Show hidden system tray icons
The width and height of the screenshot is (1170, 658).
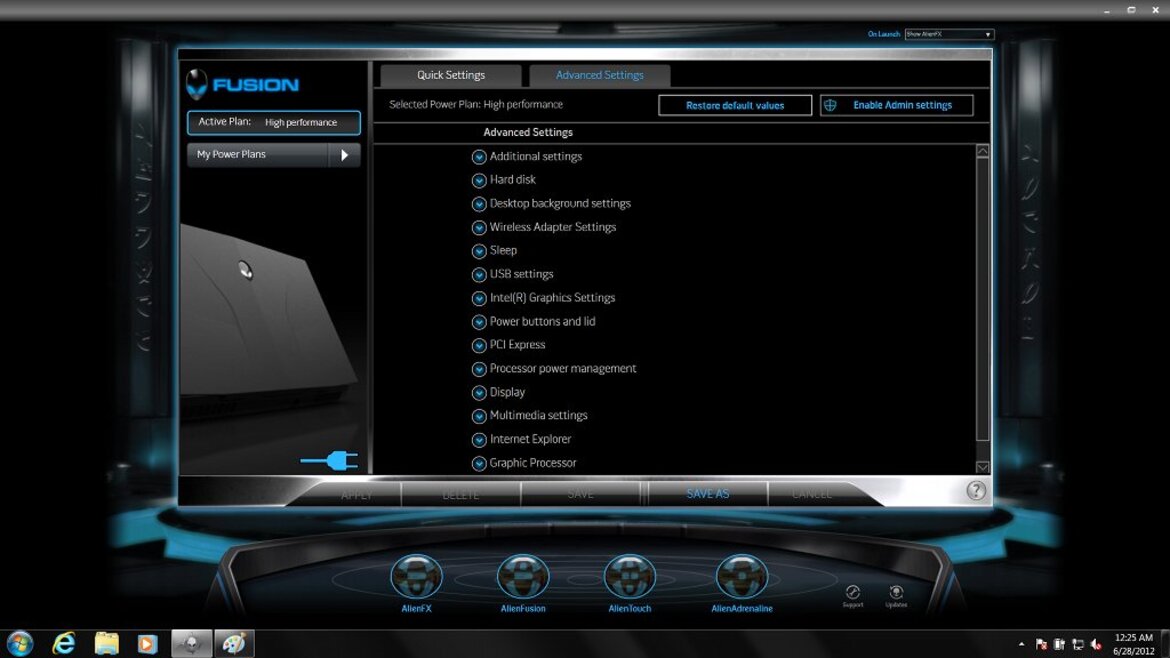pyautogui.click(x=1022, y=644)
